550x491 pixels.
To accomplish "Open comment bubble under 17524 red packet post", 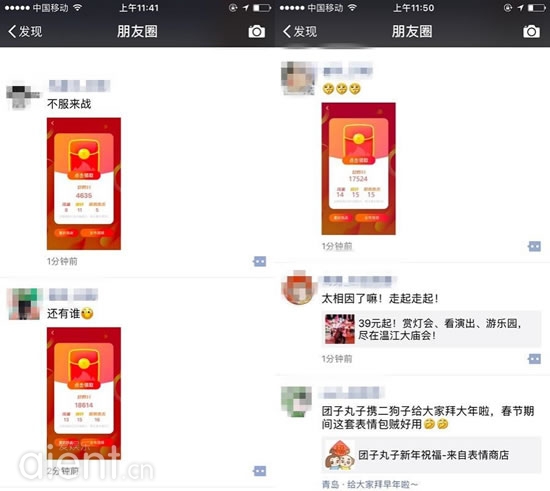I will click(x=534, y=246).
